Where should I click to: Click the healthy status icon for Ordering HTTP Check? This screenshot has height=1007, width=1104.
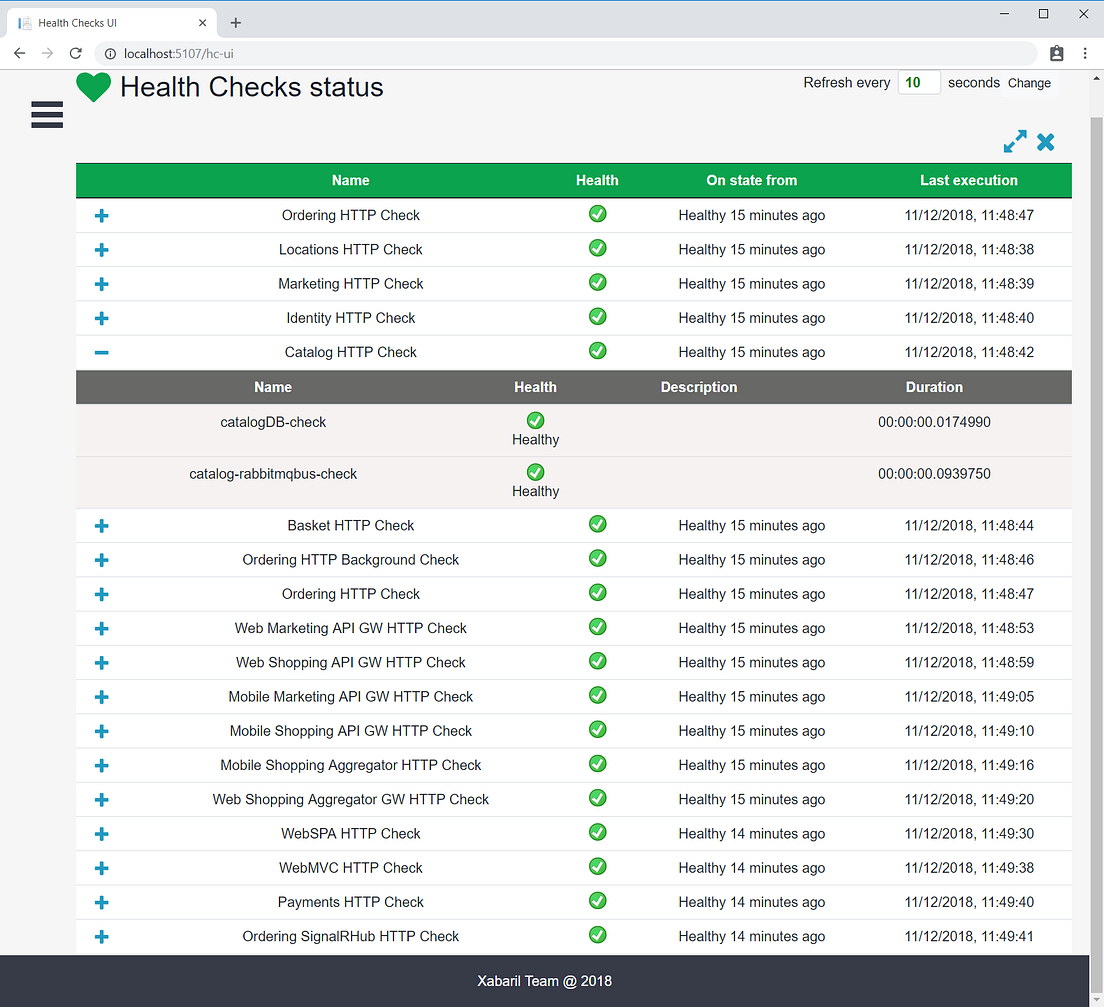(597, 214)
